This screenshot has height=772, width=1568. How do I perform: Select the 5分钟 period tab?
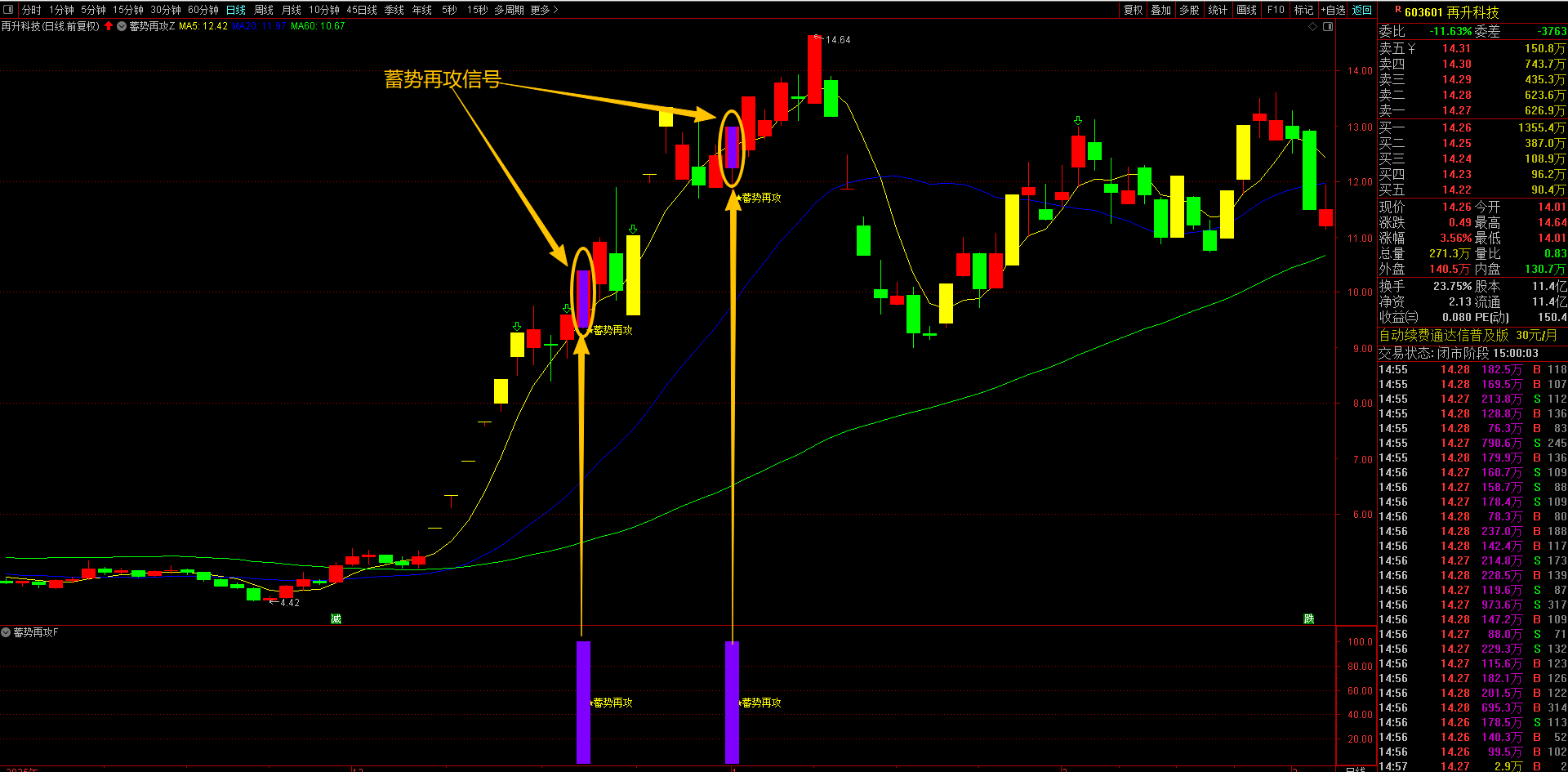[93, 10]
